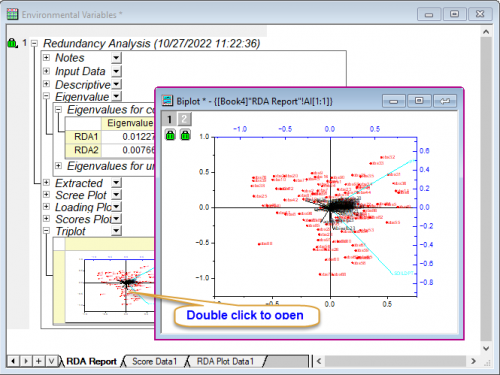The height and width of the screenshot is (375, 500).
Task: Open the Notes dropdown arrow menu
Action: [x=116, y=58]
